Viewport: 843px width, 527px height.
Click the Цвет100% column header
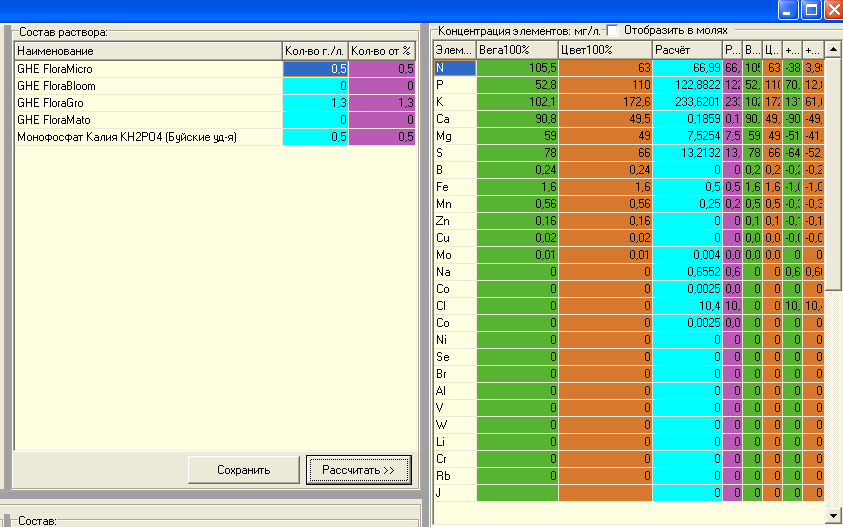pyautogui.click(x=605, y=50)
